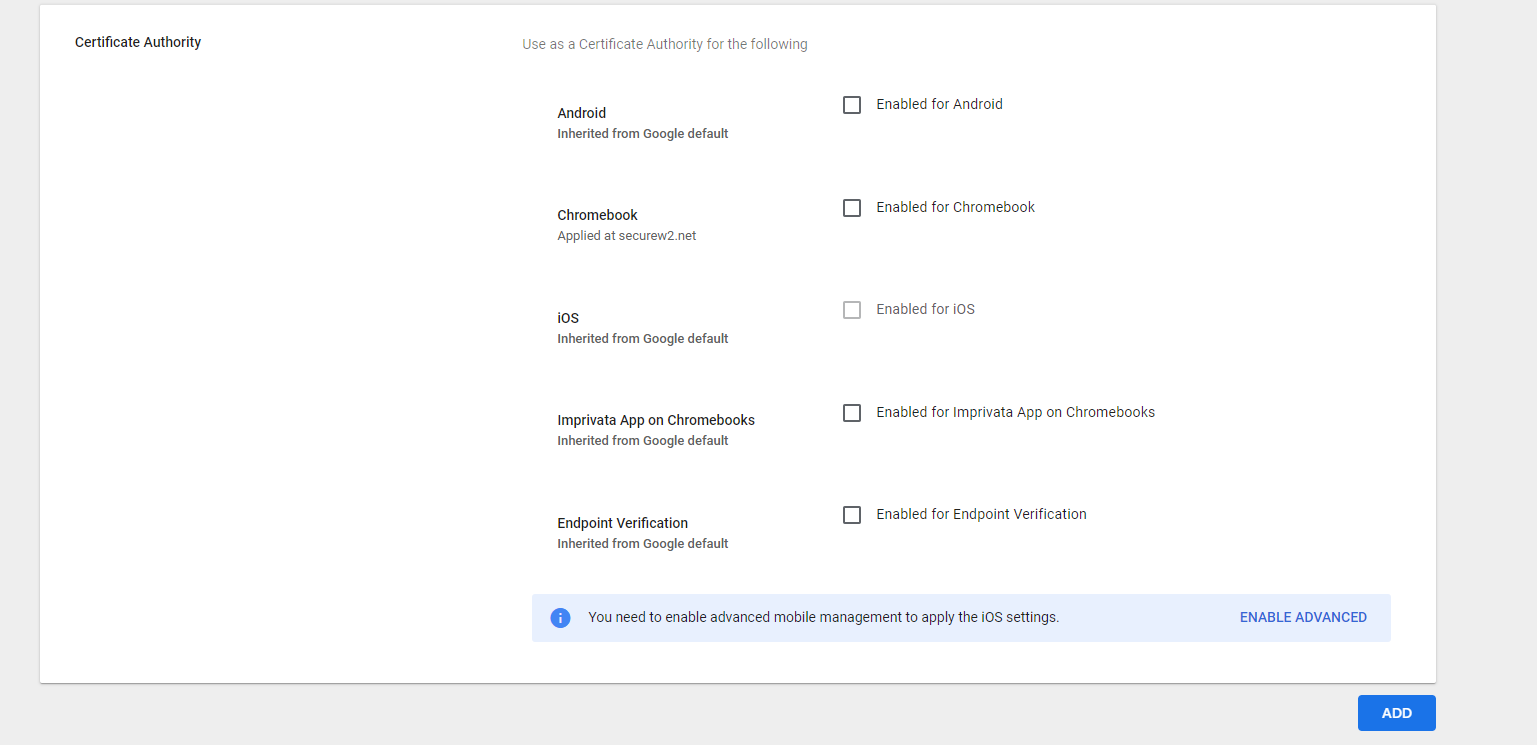Select the Chromebook row title
Image resolution: width=1537 pixels, height=745 pixels.
[x=597, y=215]
